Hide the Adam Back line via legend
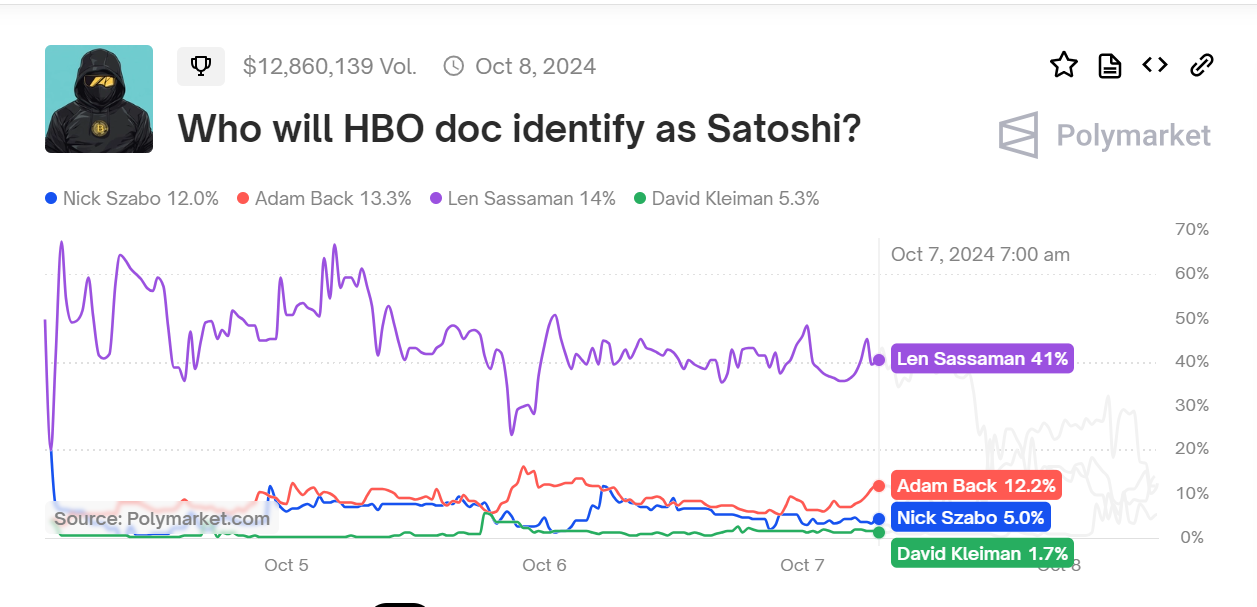 [x=323, y=198]
